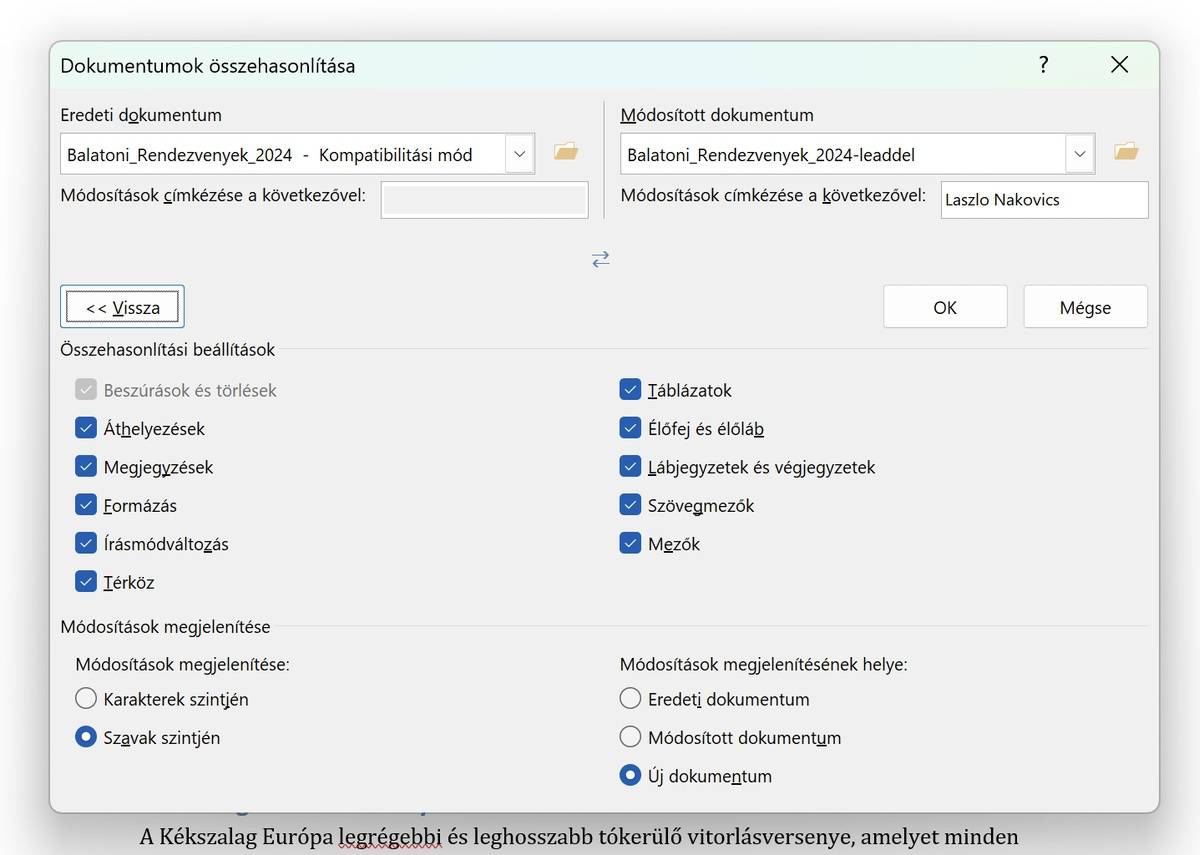The height and width of the screenshot is (855, 1200).
Task: Toggle the Megjegyzések checkbox
Action: click(x=85, y=467)
